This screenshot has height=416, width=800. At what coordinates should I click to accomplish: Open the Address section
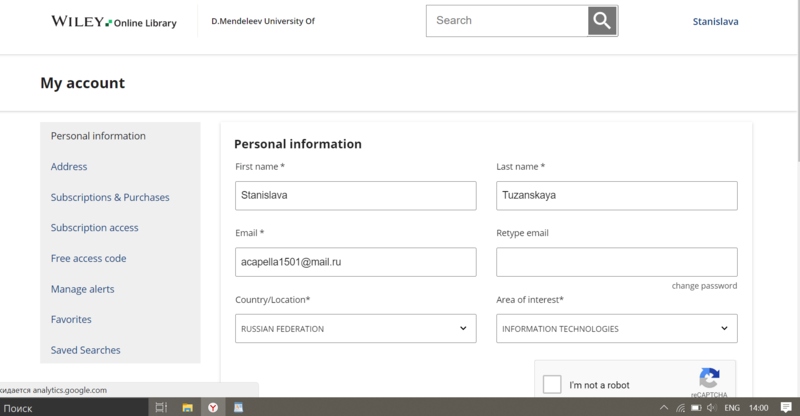(x=69, y=166)
